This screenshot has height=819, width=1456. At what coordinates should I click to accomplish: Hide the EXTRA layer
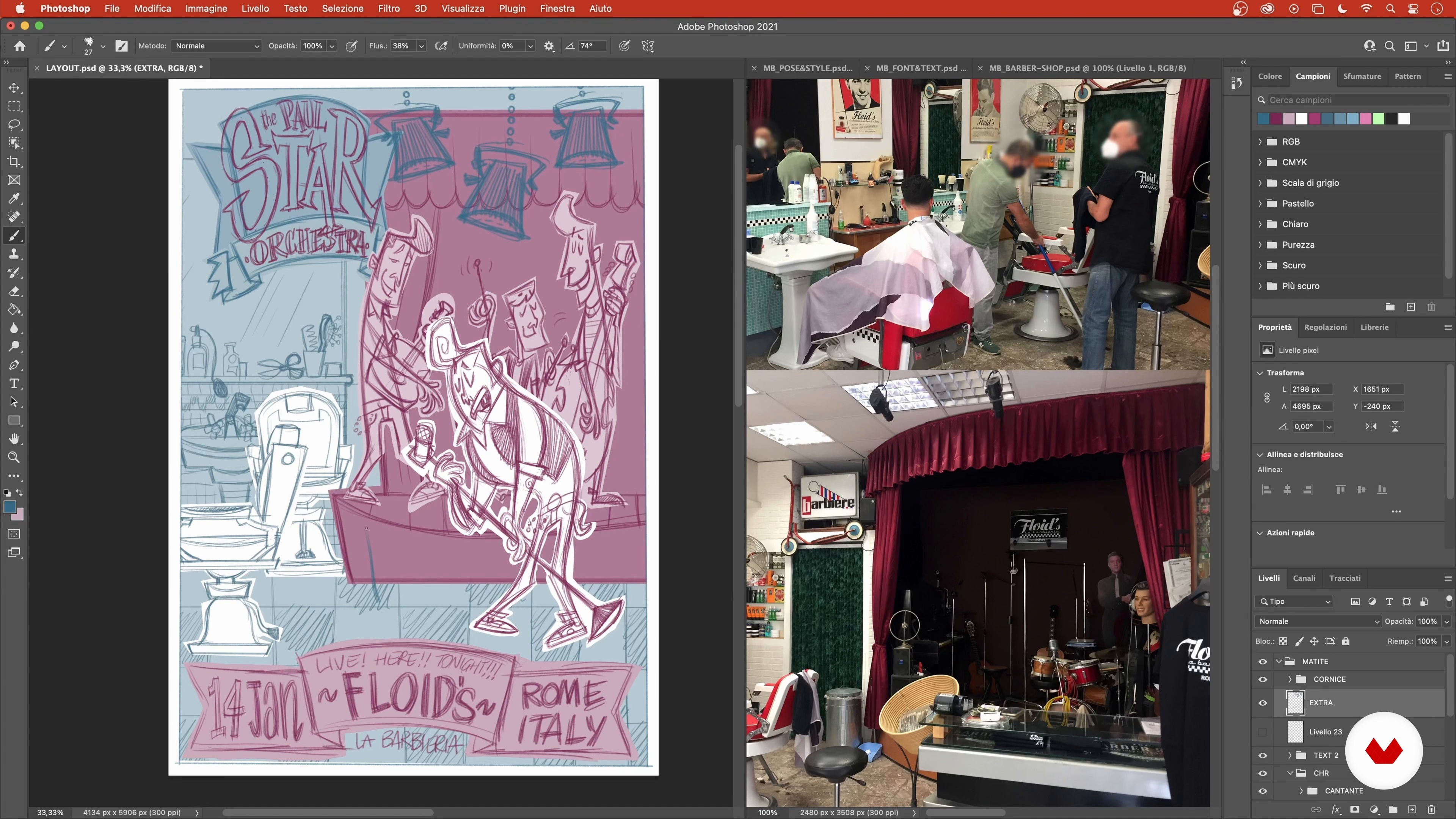pyautogui.click(x=1263, y=703)
